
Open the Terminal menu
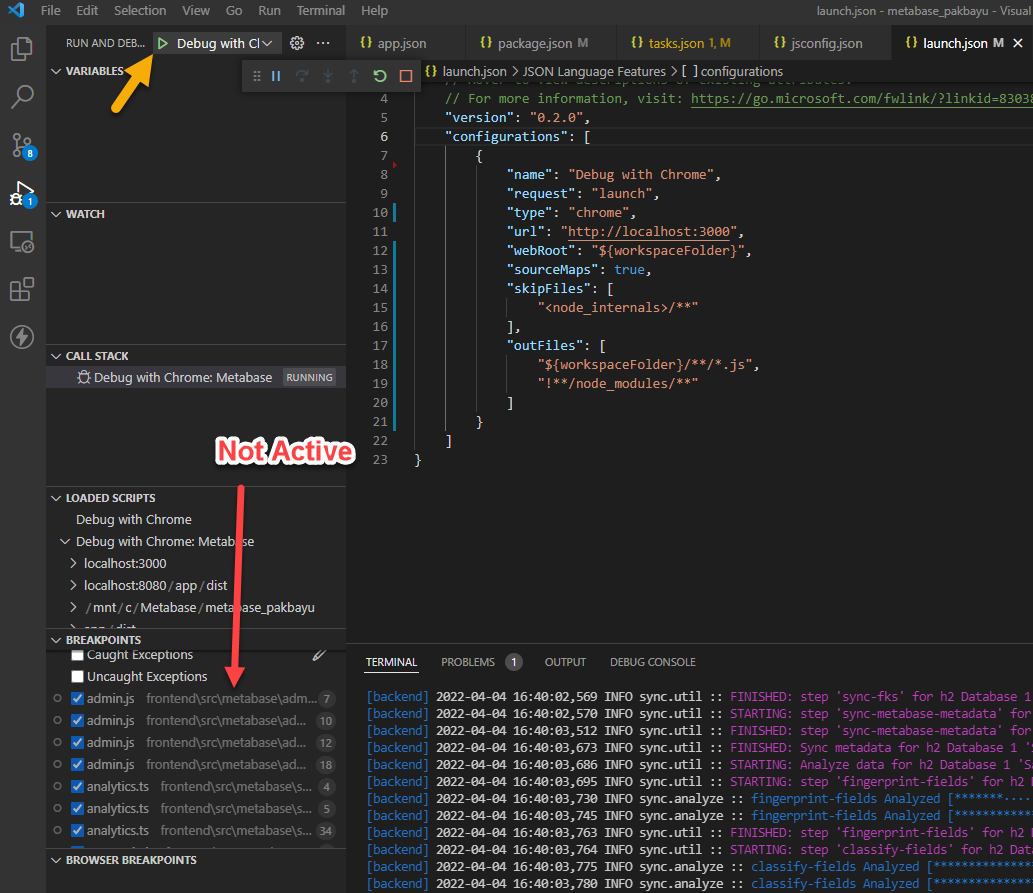click(320, 11)
